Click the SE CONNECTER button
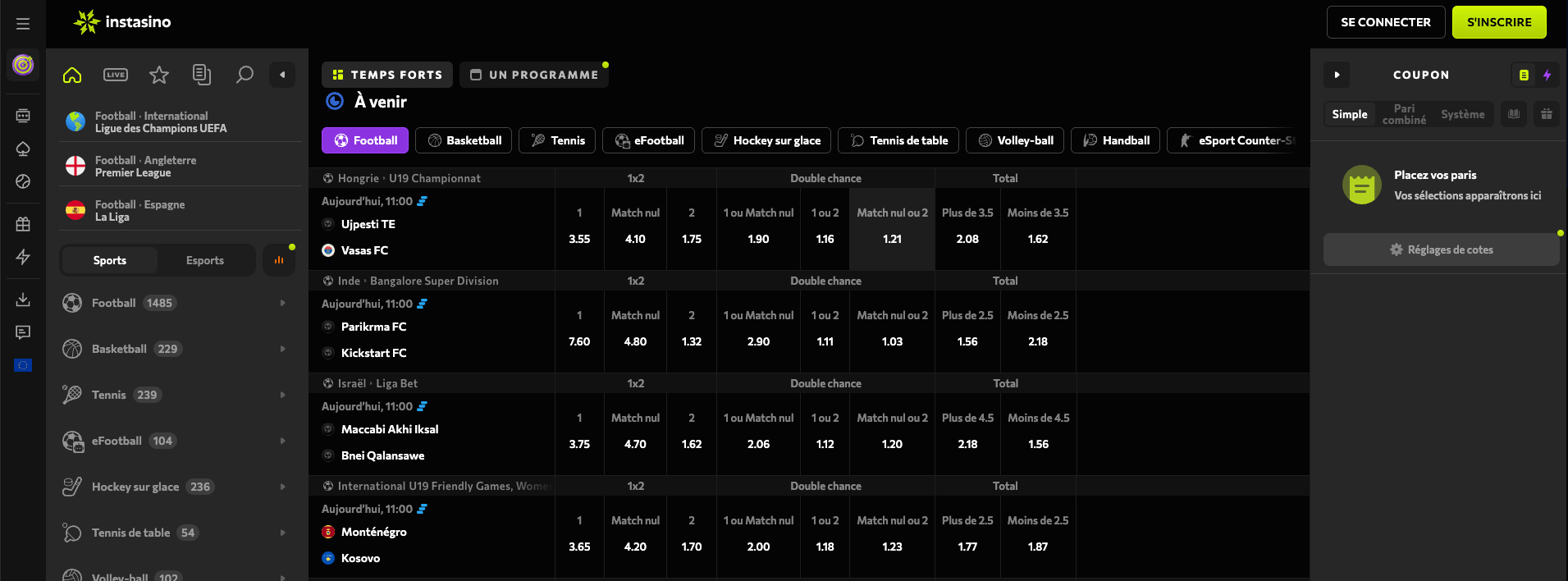Screen dimensions: 1568x581 tap(1386, 22)
